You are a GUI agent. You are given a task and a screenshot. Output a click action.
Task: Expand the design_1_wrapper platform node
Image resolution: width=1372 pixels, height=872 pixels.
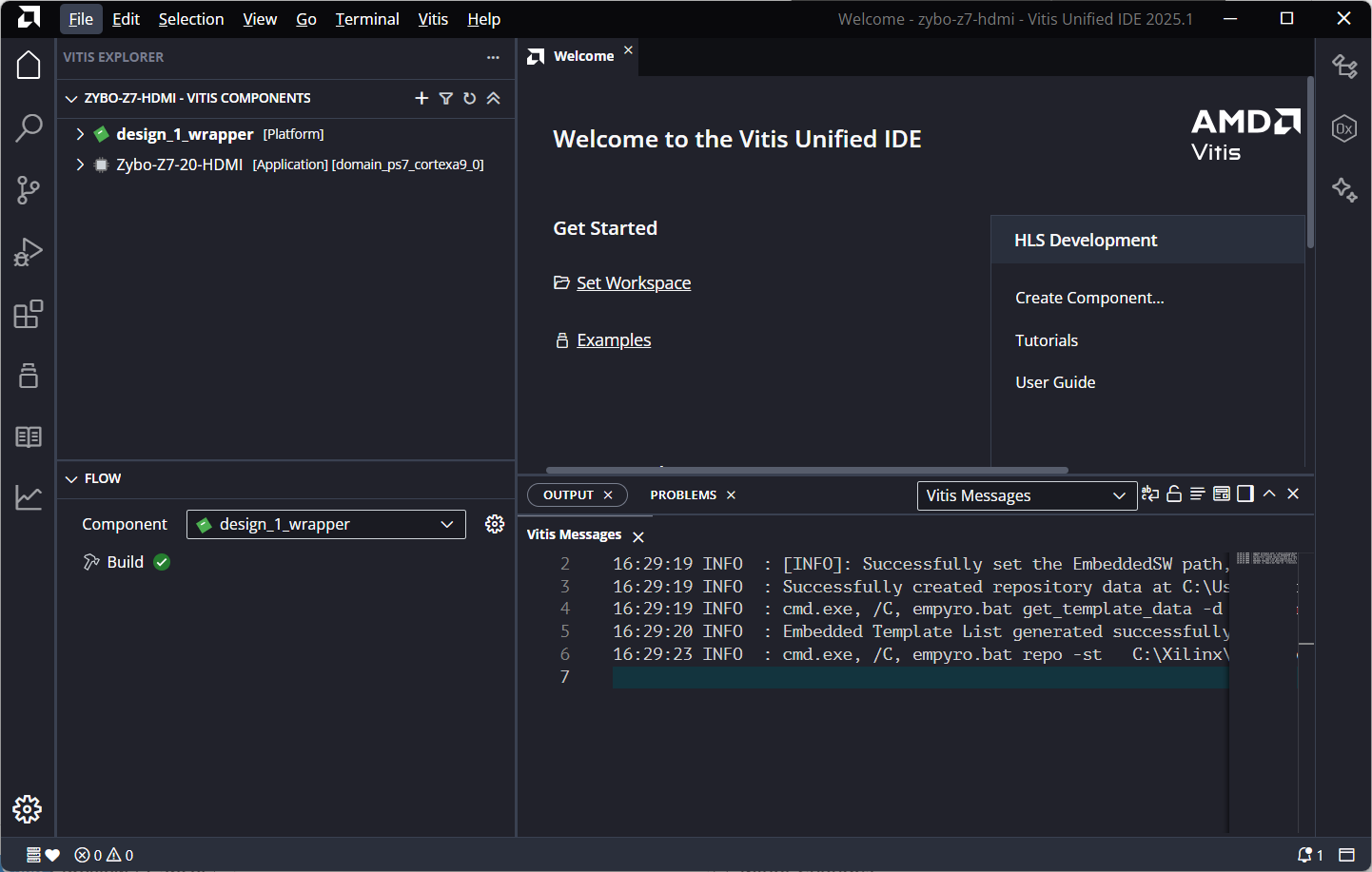(80, 134)
